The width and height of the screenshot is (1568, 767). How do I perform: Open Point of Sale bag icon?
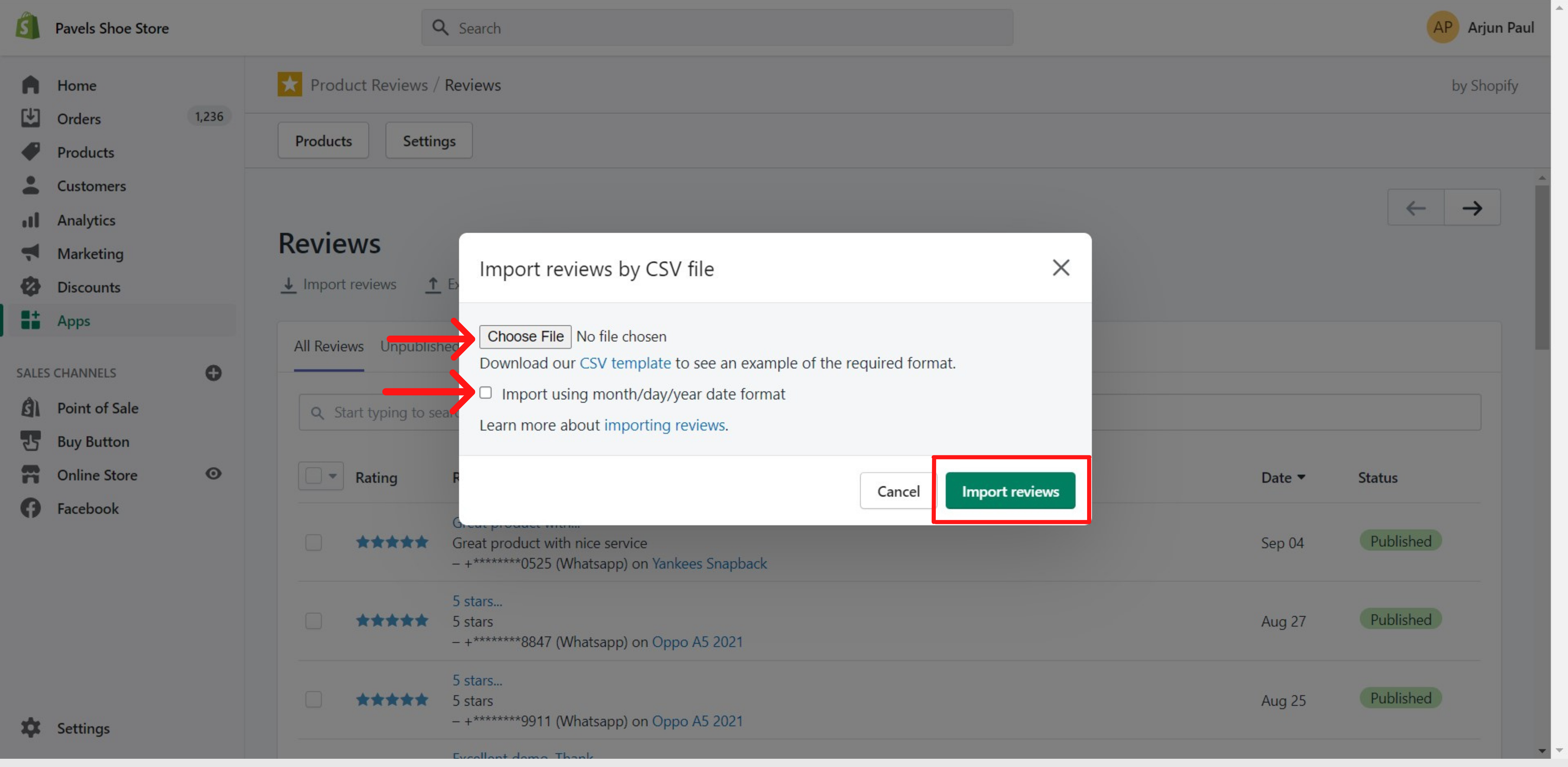[x=30, y=407]
